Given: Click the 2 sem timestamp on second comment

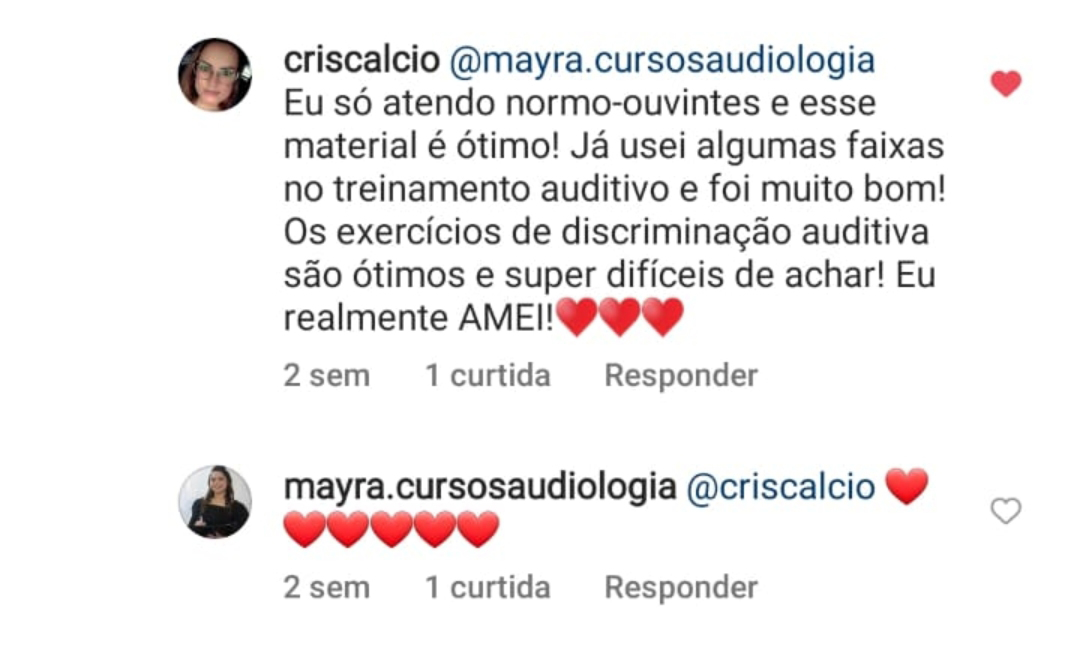Looking at the screenshot, I should (326, 588).
